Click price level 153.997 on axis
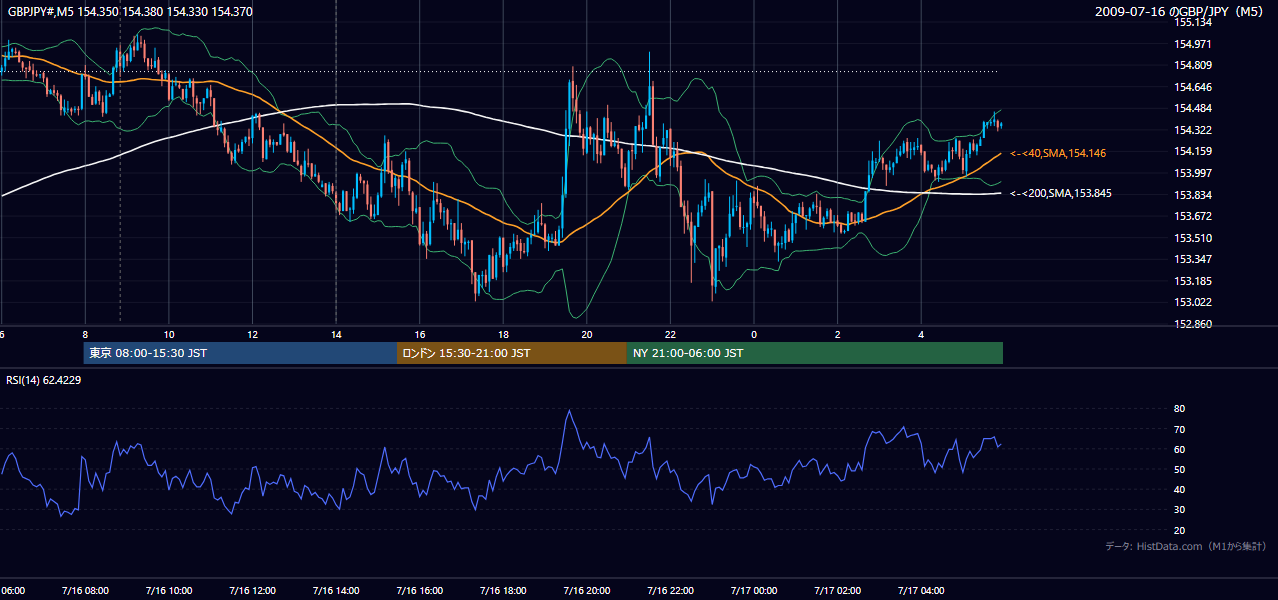This screenshot has height=600, width=1278. (x=1193, y=173)
